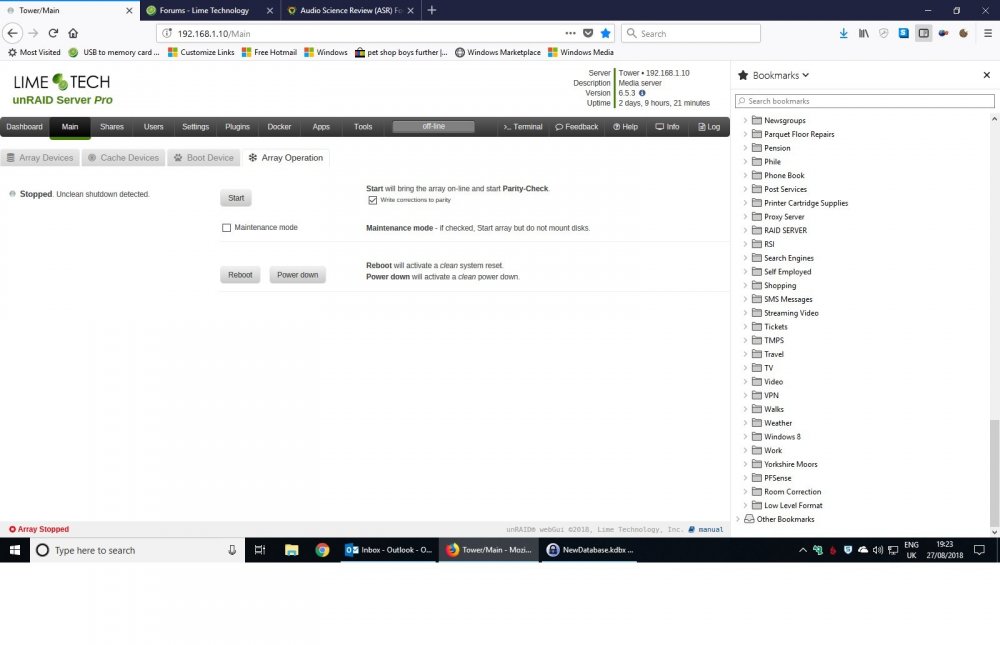Open Windows Start menu
Viewport: 1000px width, 645px height.
15,550
